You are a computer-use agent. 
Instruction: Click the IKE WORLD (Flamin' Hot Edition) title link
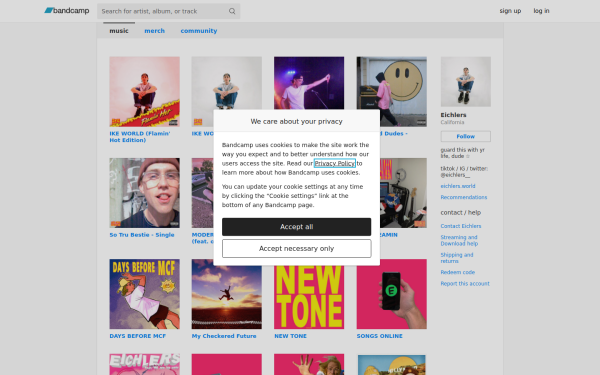140,137
